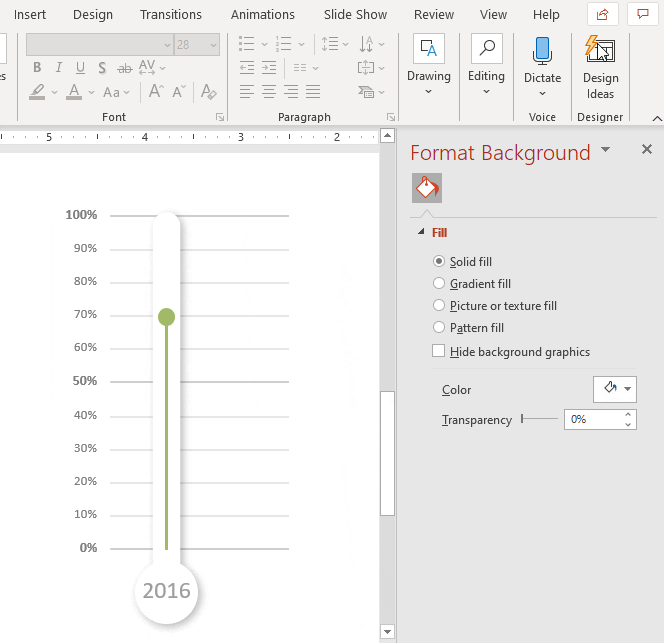Open Format Background pane options arrow
Screen dimensions: 664x643
click(x=606, y=149)
